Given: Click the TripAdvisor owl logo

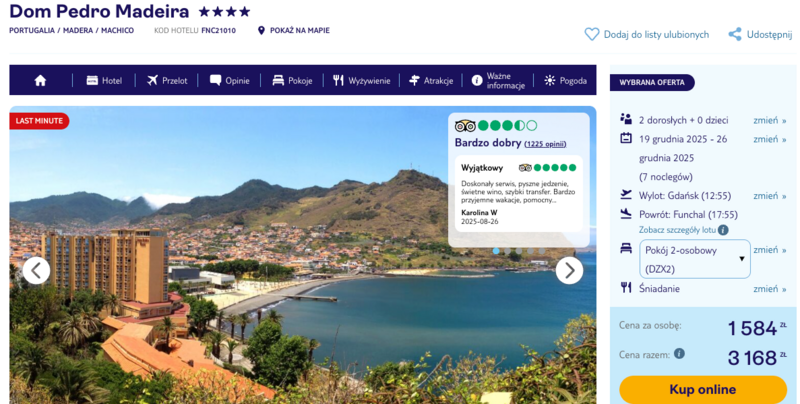Looking at the screenshot, I should coord(465,126).
